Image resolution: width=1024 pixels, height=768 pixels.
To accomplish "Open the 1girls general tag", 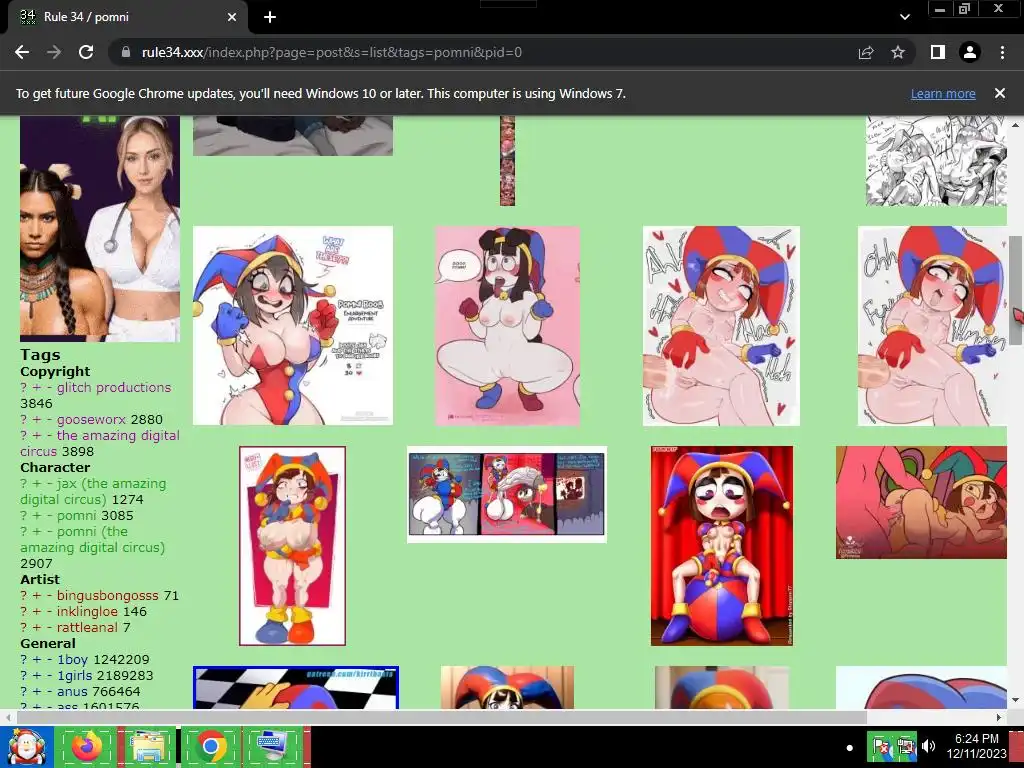I will [74, 675].
